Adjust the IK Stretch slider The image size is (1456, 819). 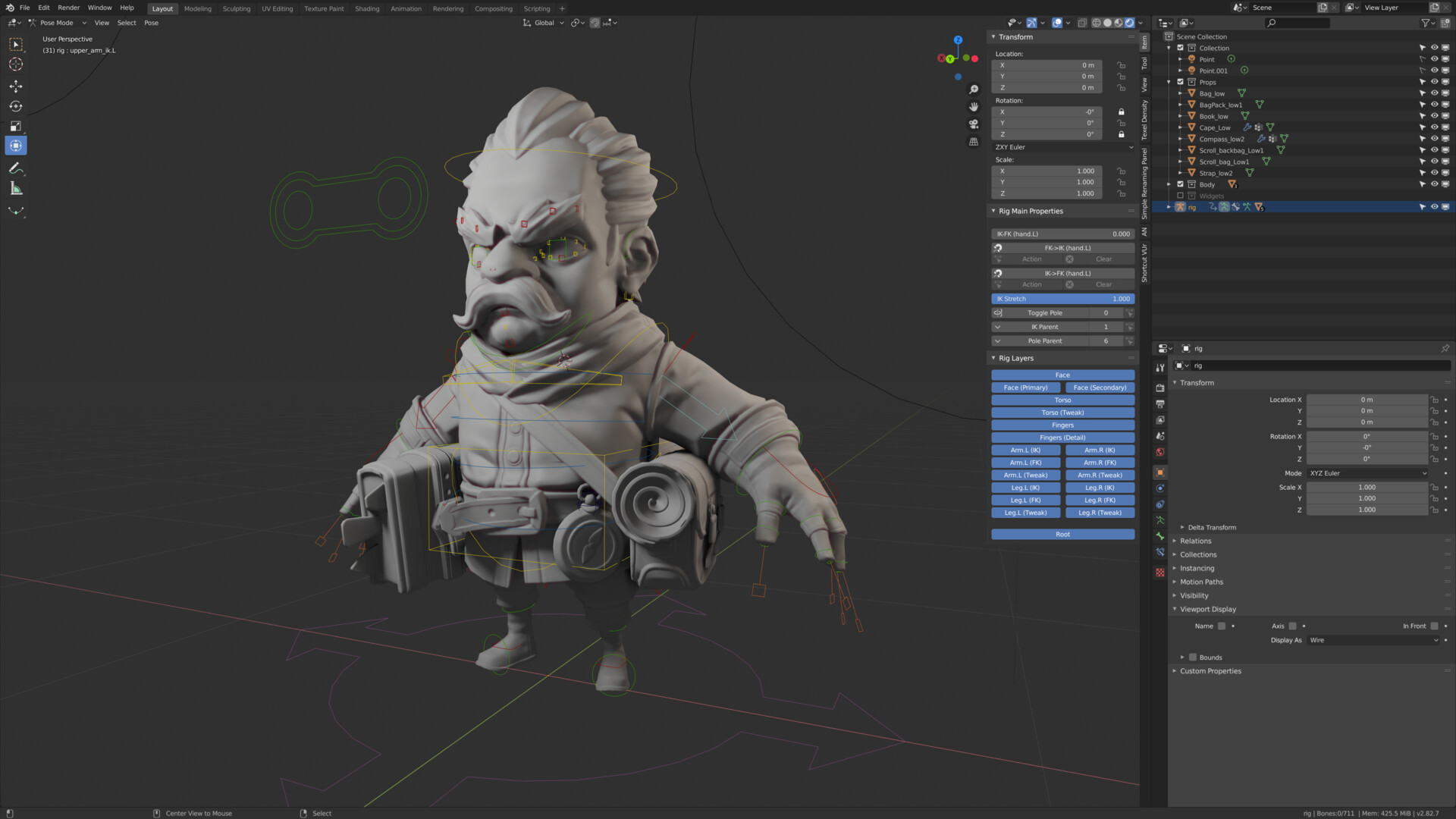(x=1062, y=298)
